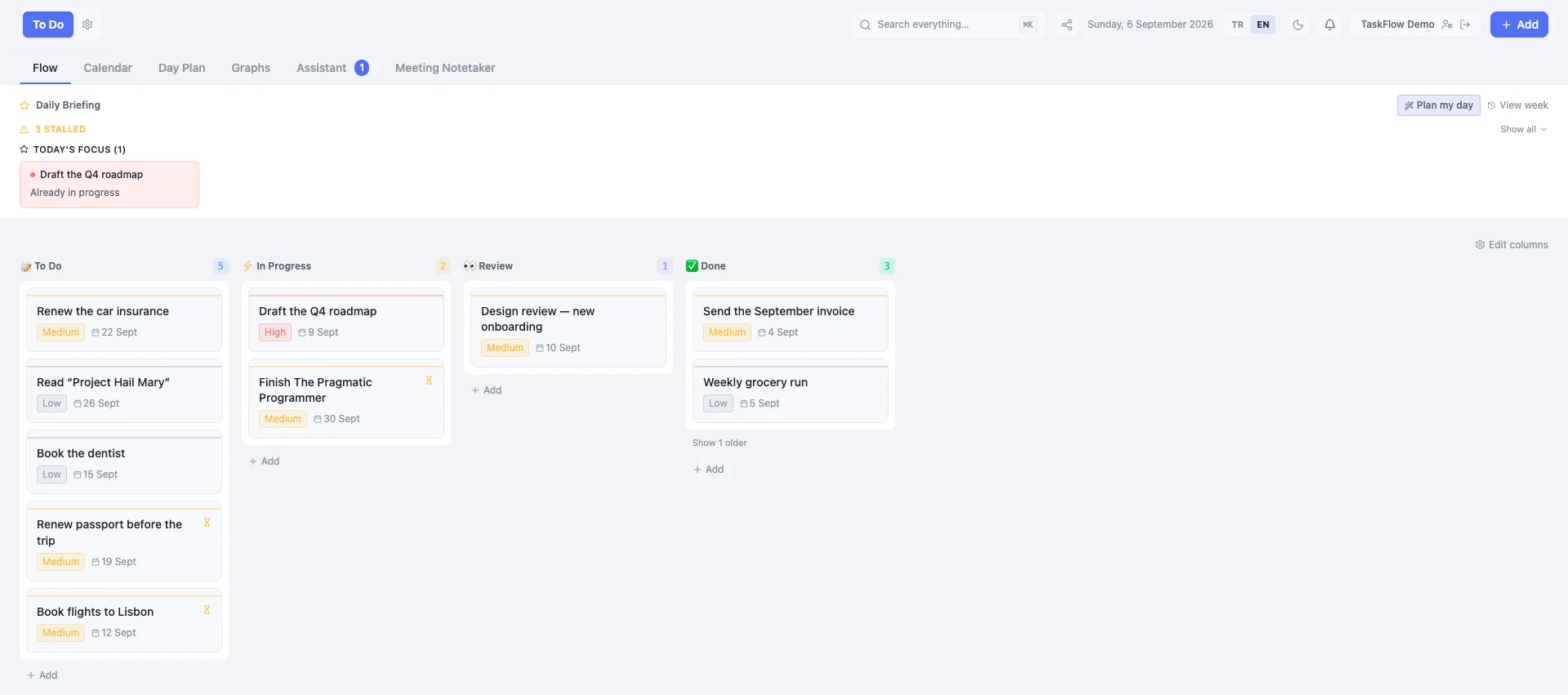Expand the 3 STALLED section
1568x695 pixels.
[53, 129]
